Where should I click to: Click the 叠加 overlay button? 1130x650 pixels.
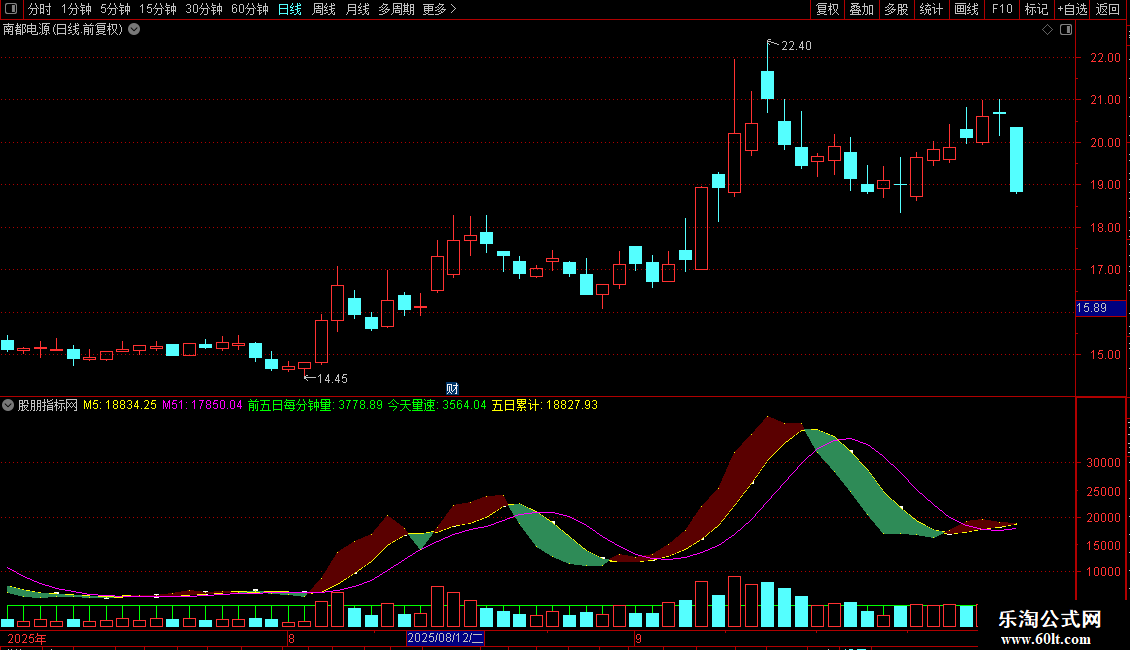click(x=861, y=9)
